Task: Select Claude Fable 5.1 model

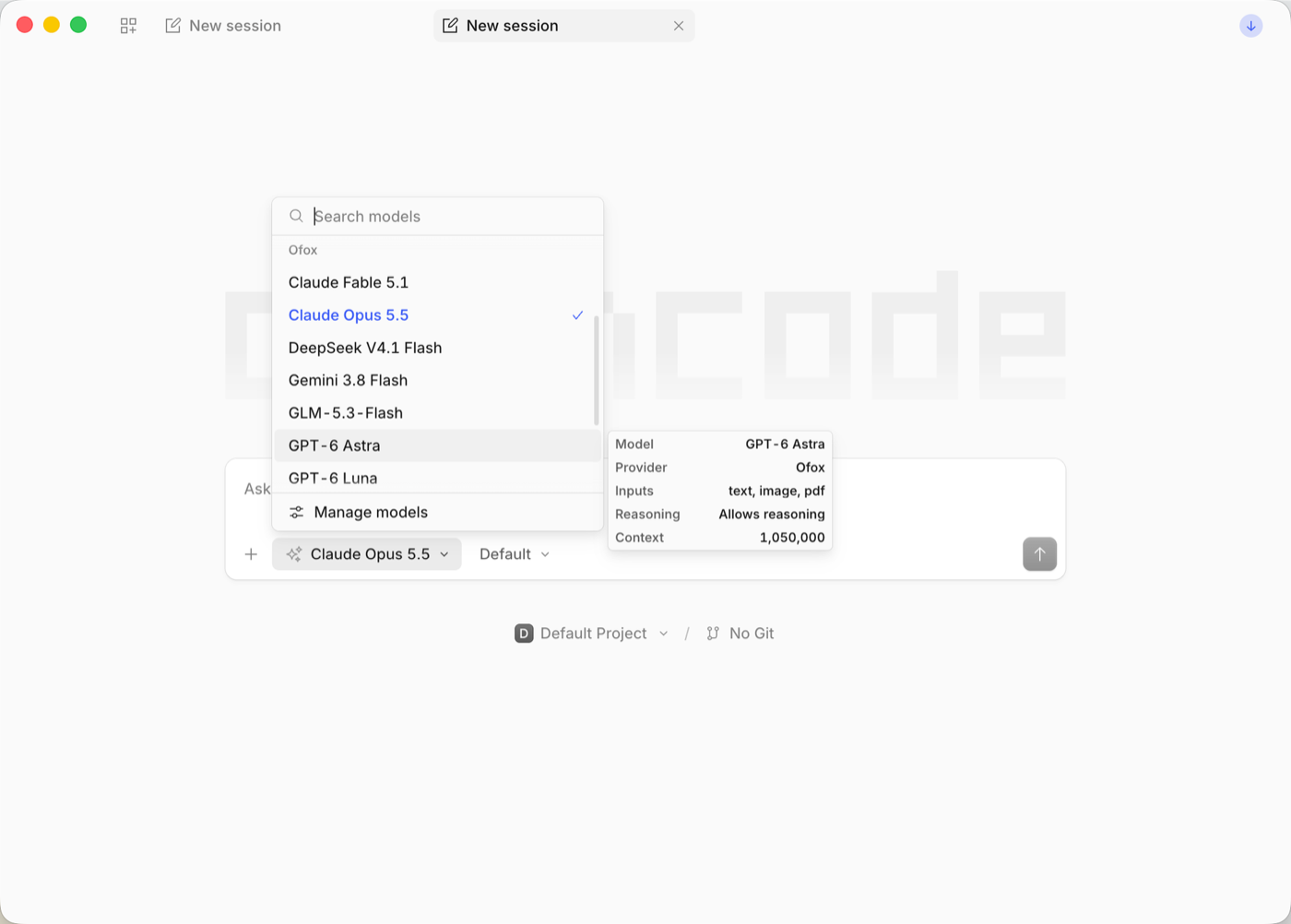Action: 438,282
